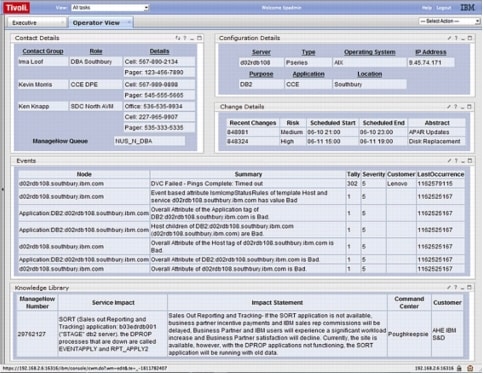
Task: Click the ManageNow Queue field NUS_N_DBA
Action: pyautogui.click(x=149, y=141)
